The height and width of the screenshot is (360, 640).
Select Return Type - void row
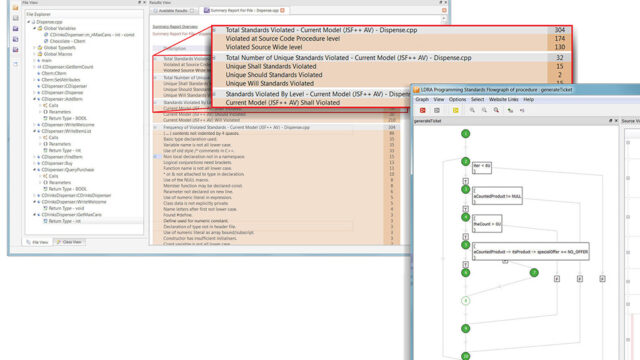66,208
